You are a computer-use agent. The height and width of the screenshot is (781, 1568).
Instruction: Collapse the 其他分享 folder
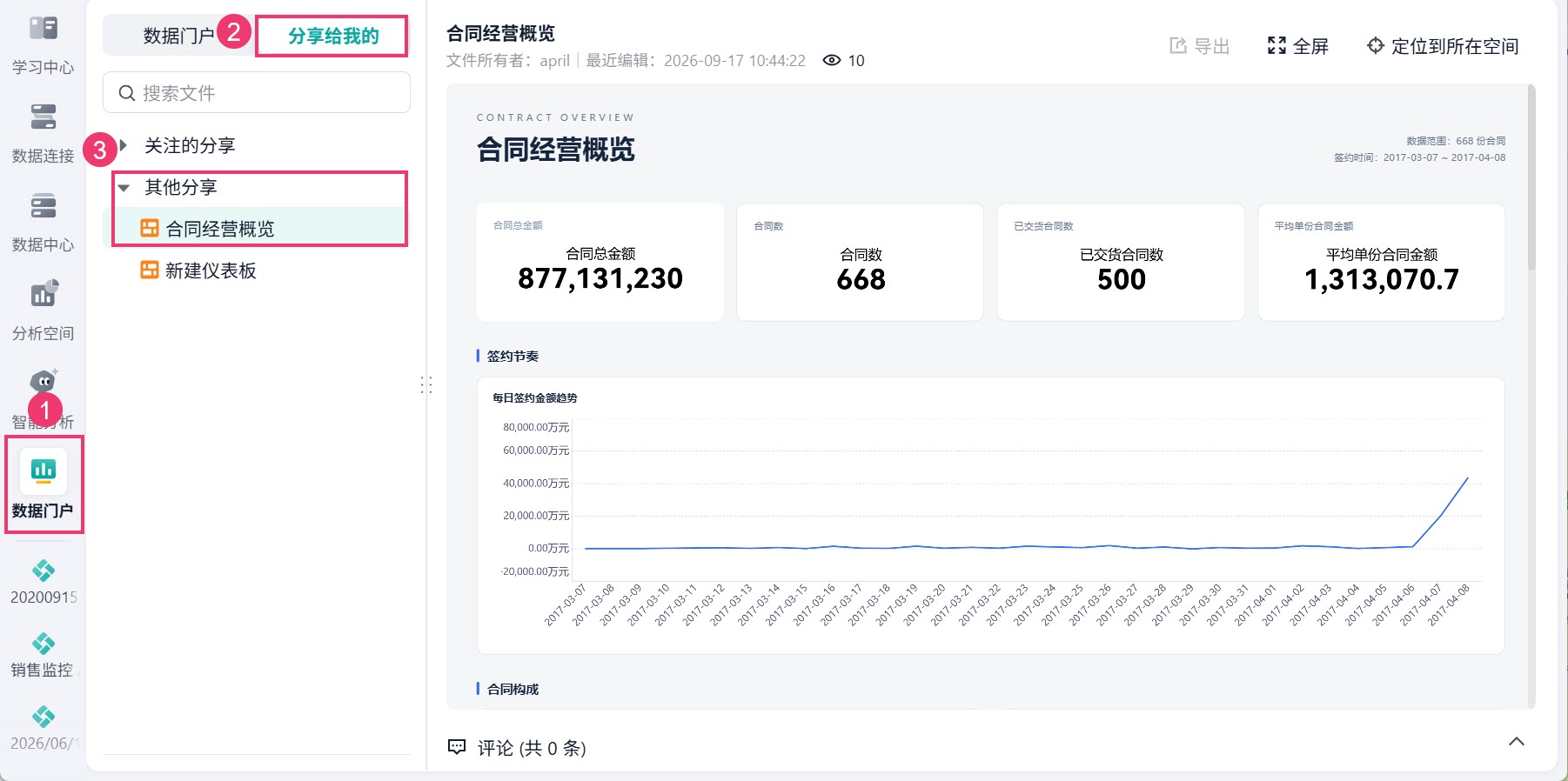click(124, 187)
